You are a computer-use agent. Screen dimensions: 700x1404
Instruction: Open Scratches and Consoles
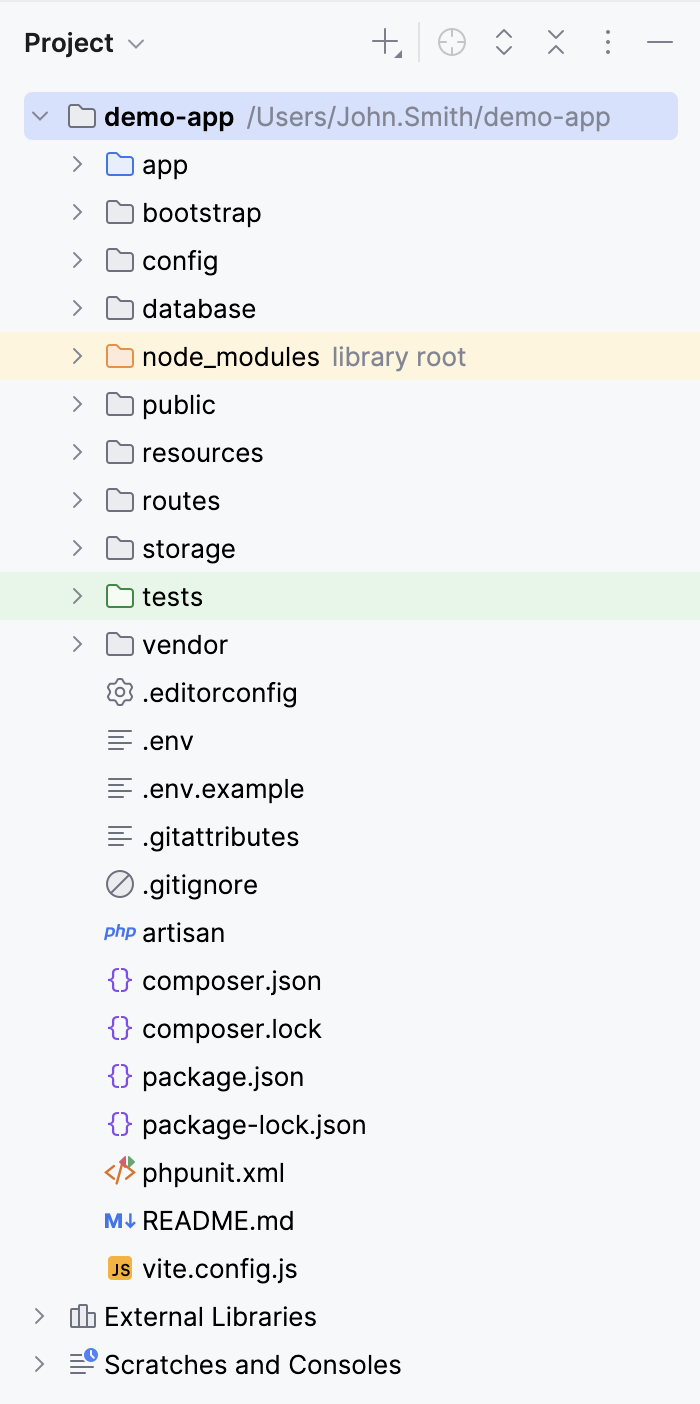pyautogui.click(x=251, y=1364)
